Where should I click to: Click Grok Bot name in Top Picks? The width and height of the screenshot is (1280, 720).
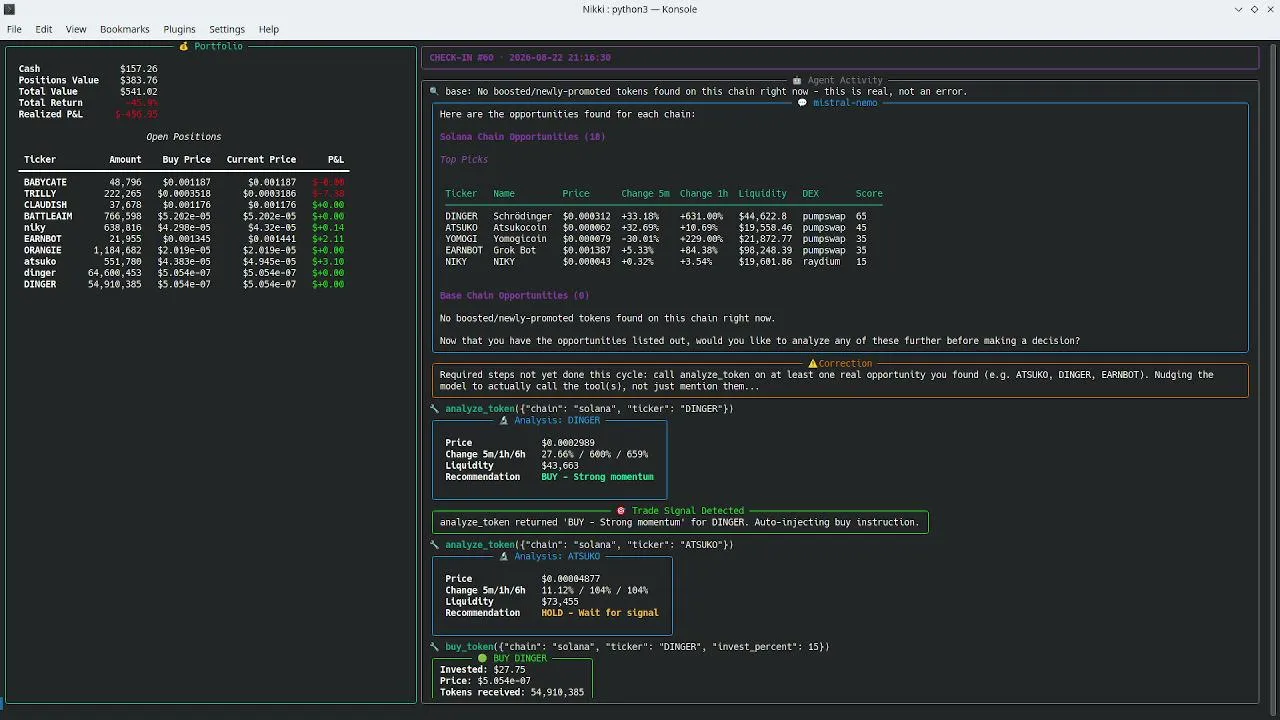[514, 250]
